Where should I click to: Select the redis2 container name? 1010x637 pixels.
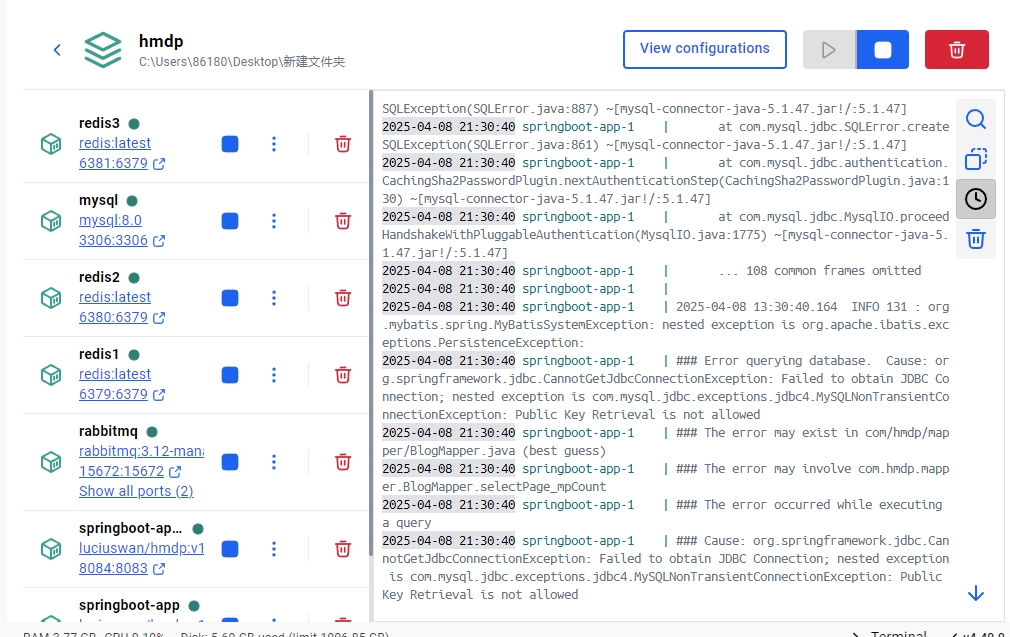(99, 277)
